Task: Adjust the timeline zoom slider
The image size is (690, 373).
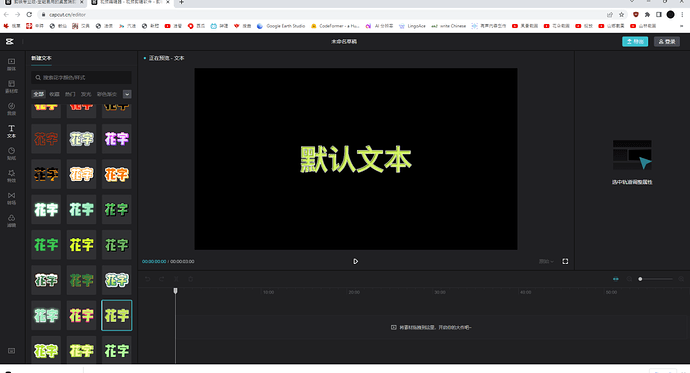Action: [x=655, y=279]
